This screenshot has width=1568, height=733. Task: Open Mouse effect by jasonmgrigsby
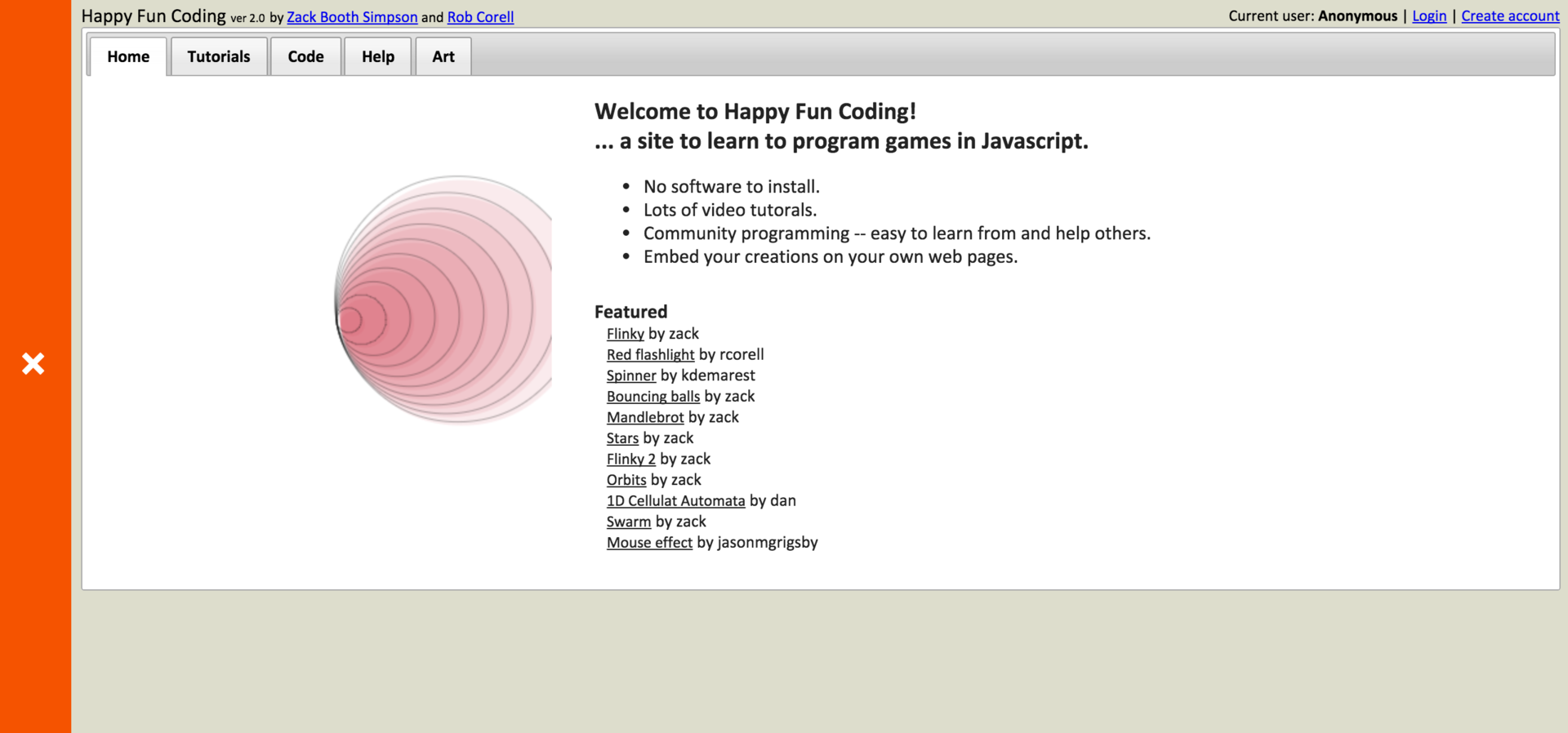(650, 542)
